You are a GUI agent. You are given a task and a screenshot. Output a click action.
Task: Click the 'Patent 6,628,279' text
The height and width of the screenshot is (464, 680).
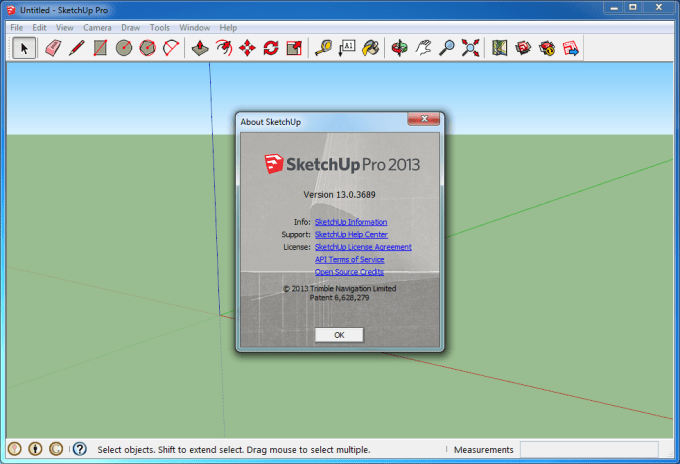point(339,297)
